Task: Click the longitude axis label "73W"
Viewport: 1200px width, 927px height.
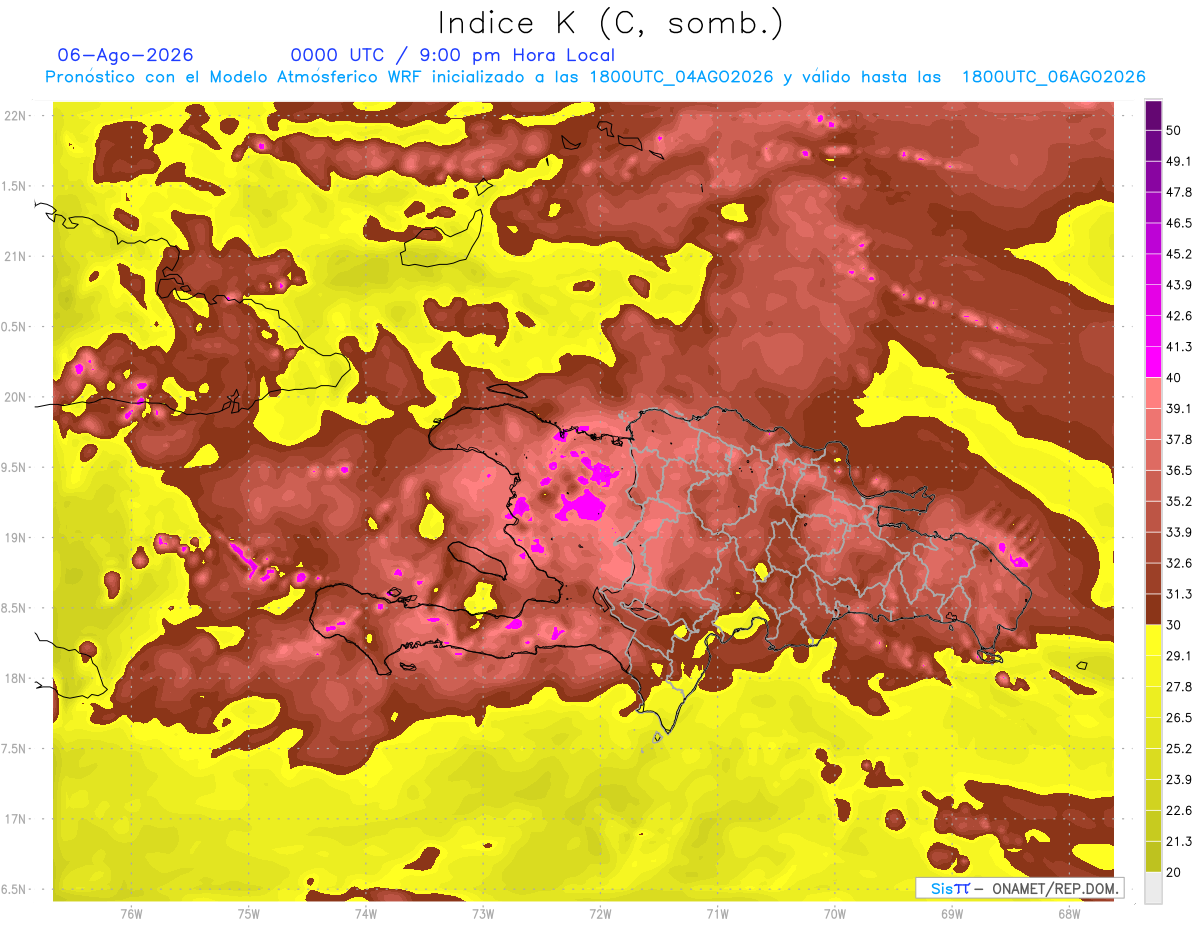Action: coord(483,913)
